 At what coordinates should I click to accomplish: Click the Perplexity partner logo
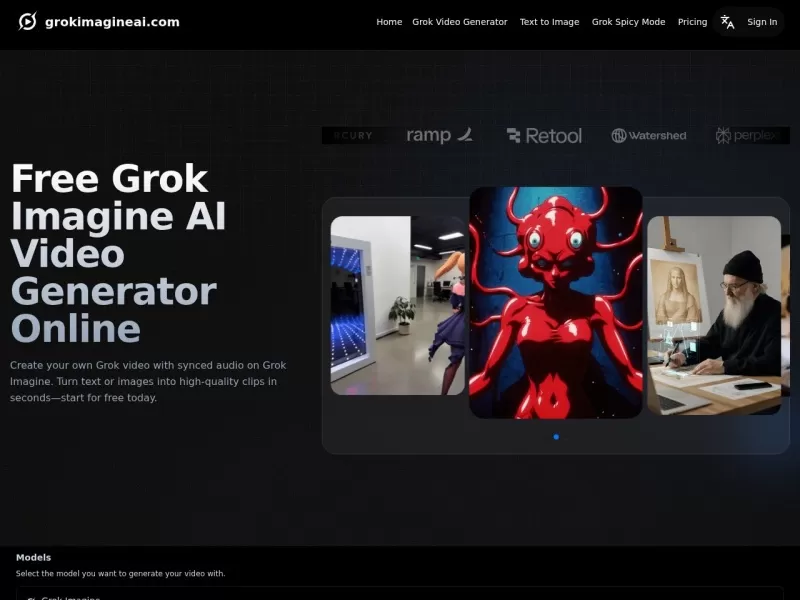750,135
